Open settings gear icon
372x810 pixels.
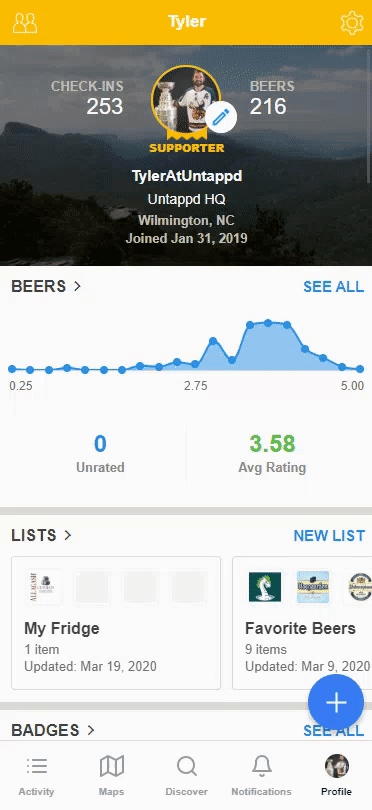[352, 23]
